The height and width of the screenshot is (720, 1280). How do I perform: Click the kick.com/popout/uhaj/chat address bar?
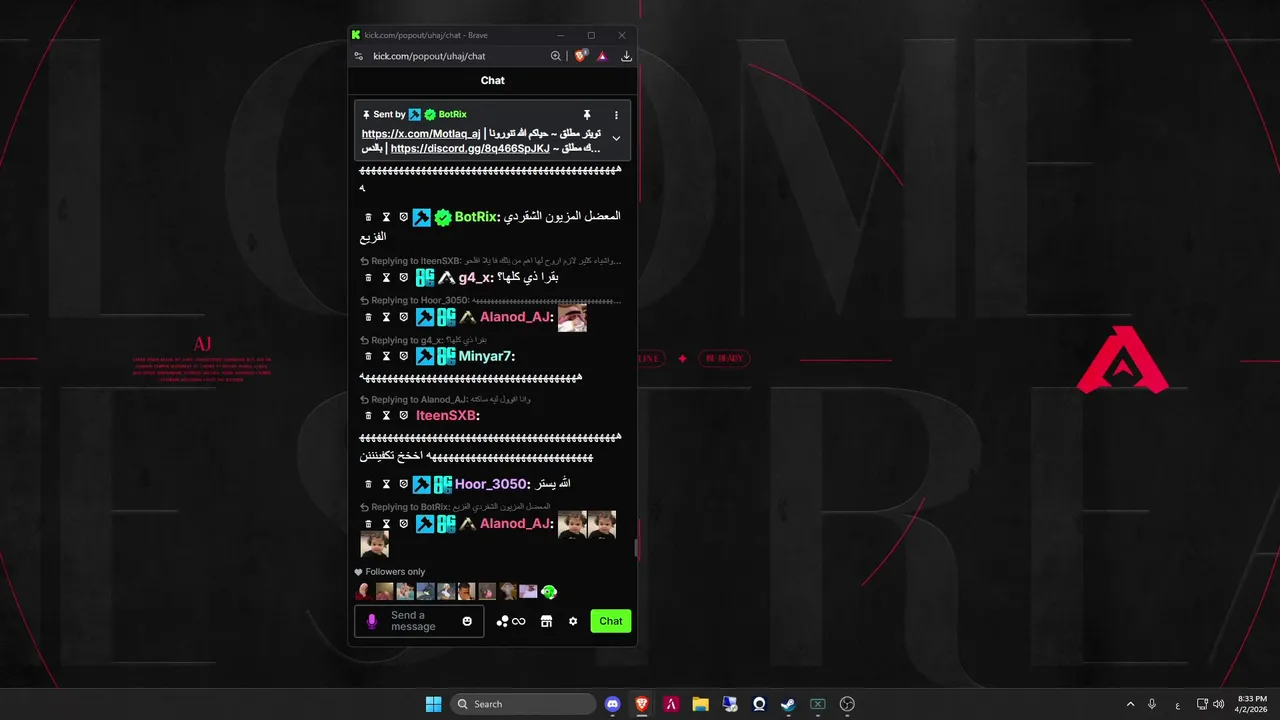click(x=429, y=56)
